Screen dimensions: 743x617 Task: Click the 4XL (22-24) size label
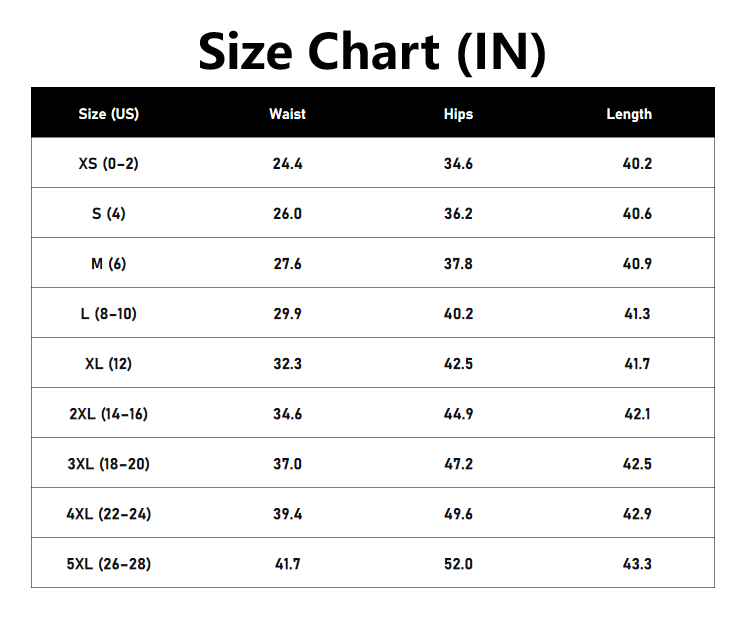coord(109,514)
